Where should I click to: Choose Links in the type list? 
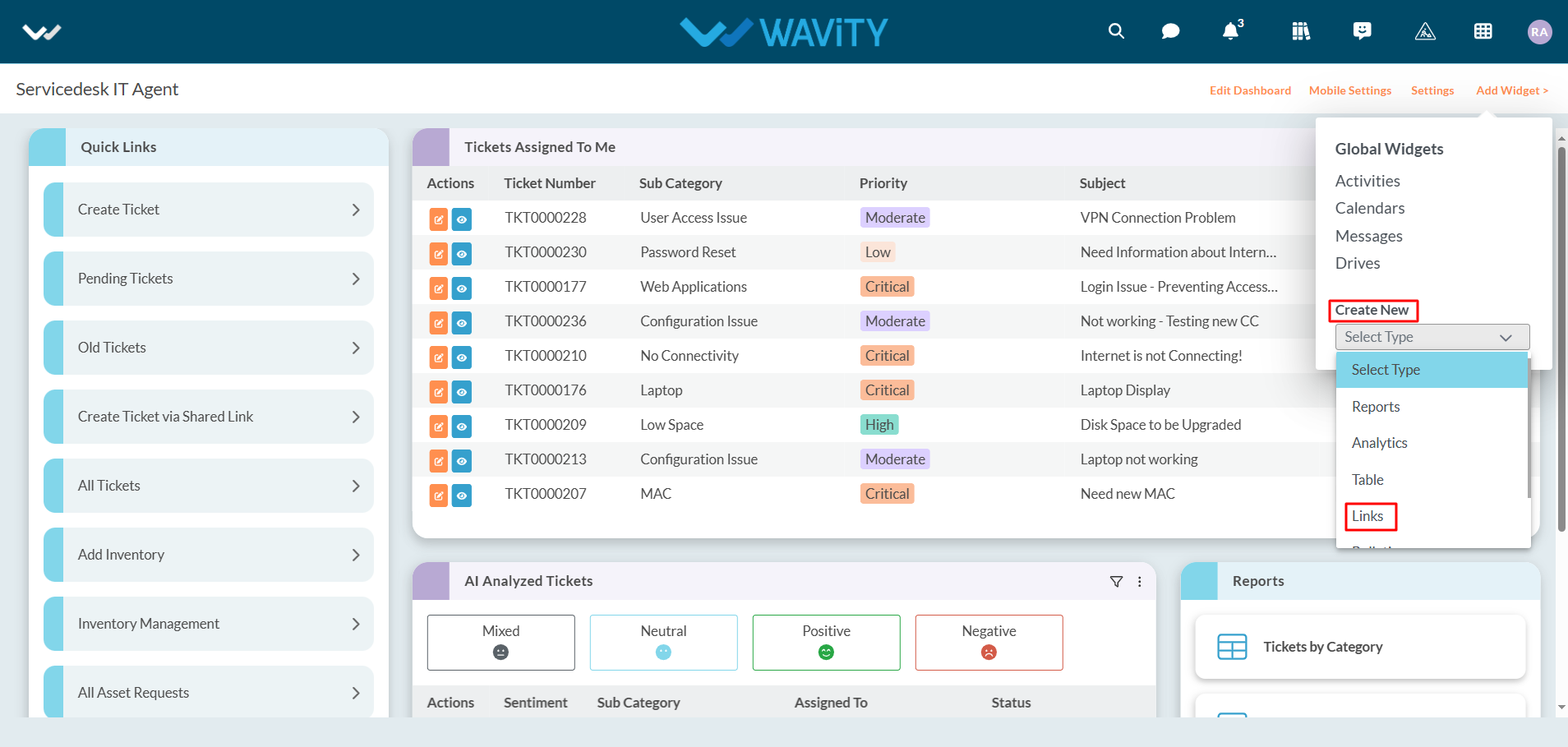[1432, 516]
